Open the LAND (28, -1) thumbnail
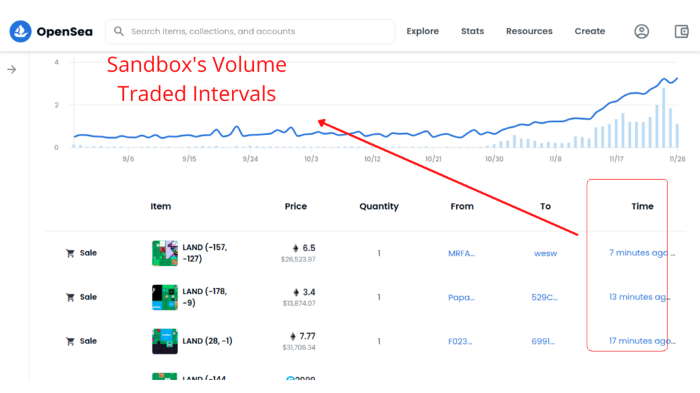700x393 pixels. coord(165,341)
